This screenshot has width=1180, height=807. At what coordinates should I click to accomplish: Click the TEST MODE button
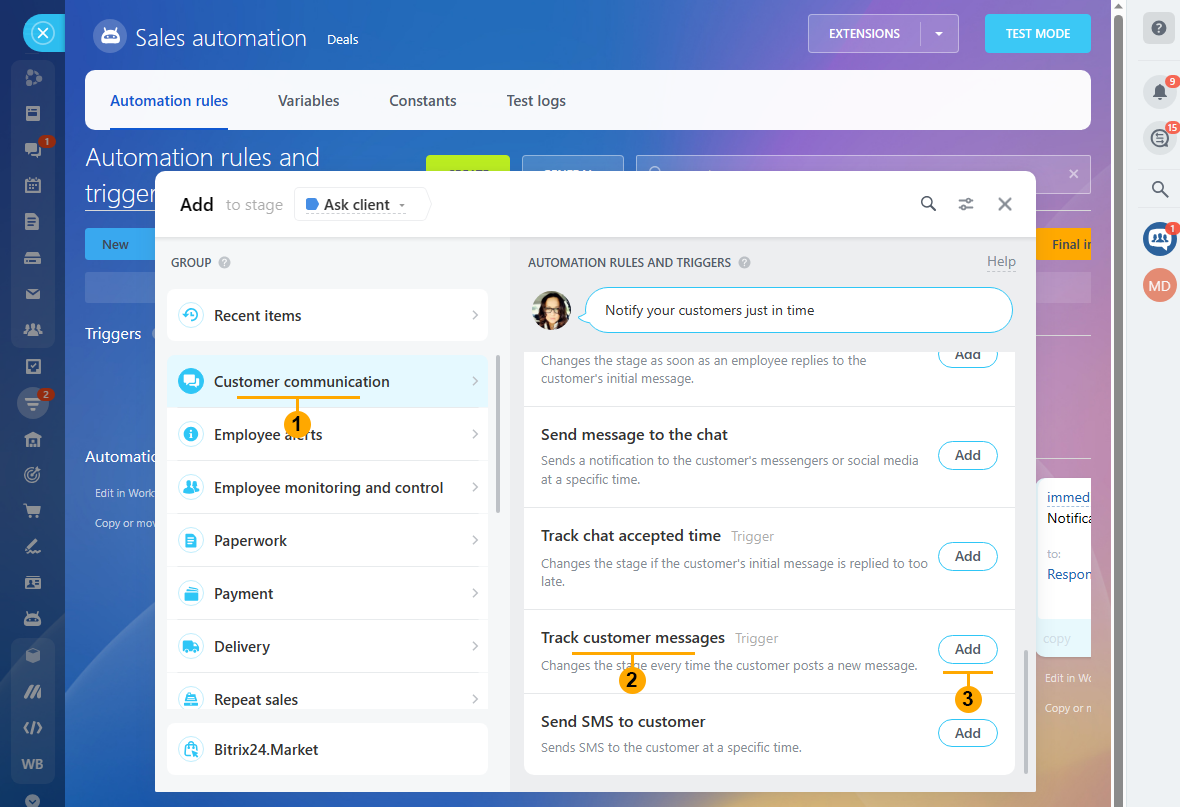(x=1037, y=34)
